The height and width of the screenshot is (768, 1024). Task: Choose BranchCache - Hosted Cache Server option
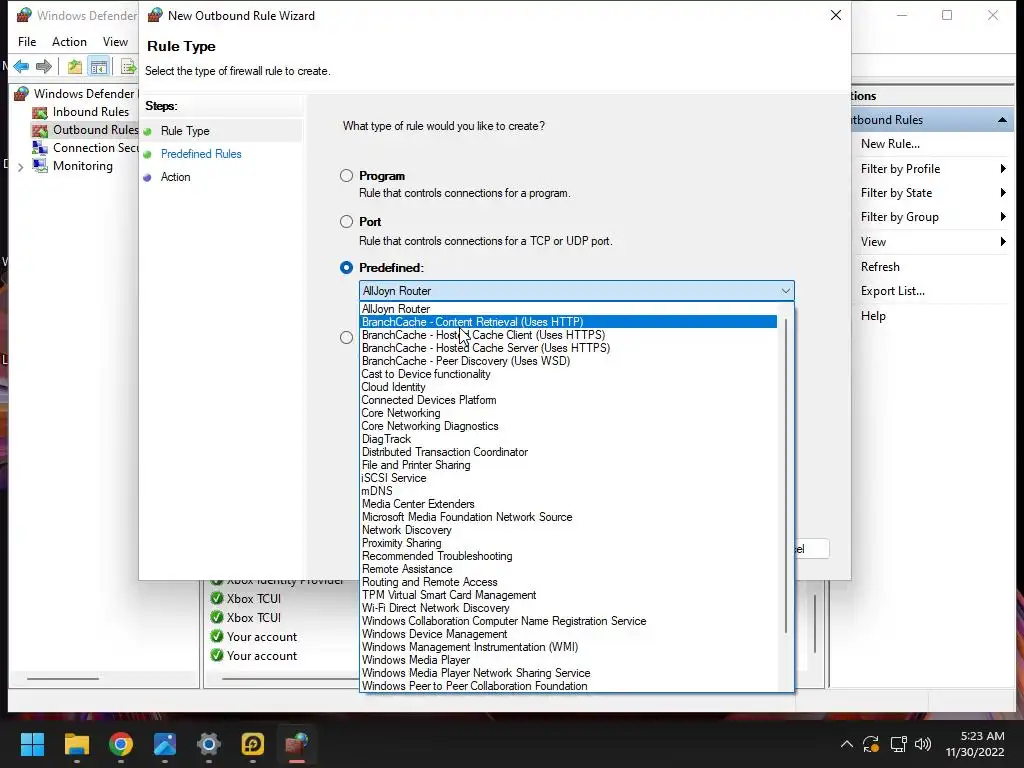click(569, 348)
